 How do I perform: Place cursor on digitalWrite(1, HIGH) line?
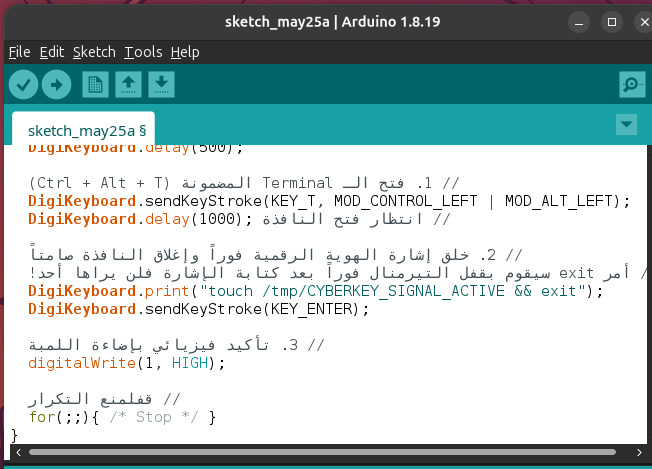click(x=127, y=363)
